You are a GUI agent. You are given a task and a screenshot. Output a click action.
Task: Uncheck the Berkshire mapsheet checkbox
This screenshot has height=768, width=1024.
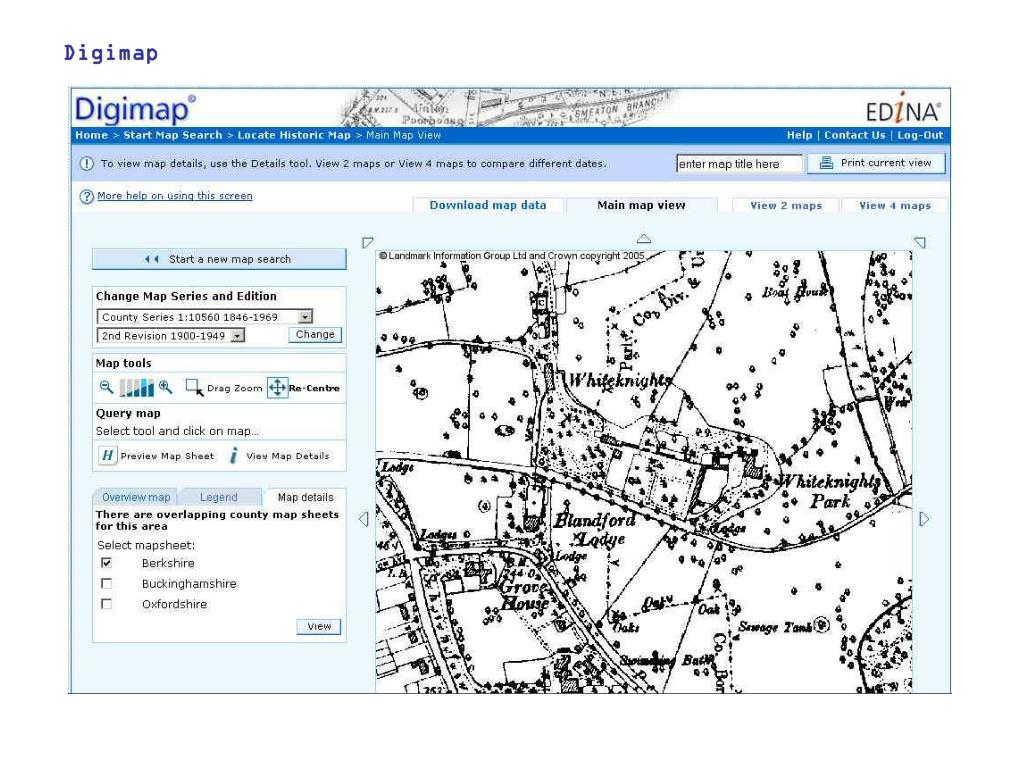[106, 562]
